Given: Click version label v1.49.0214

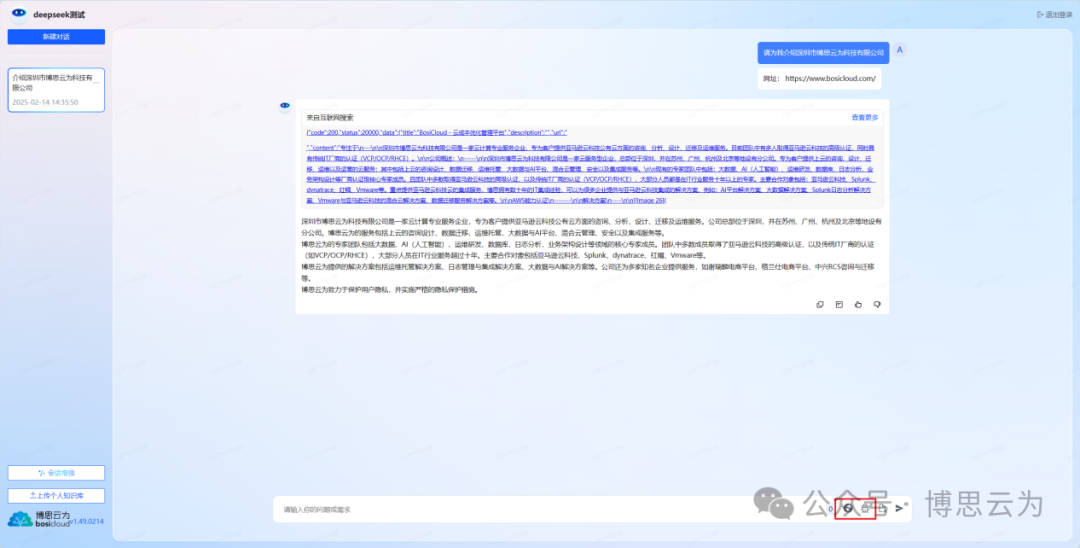Looking at the screenshot, I should (x=87, y=522).
